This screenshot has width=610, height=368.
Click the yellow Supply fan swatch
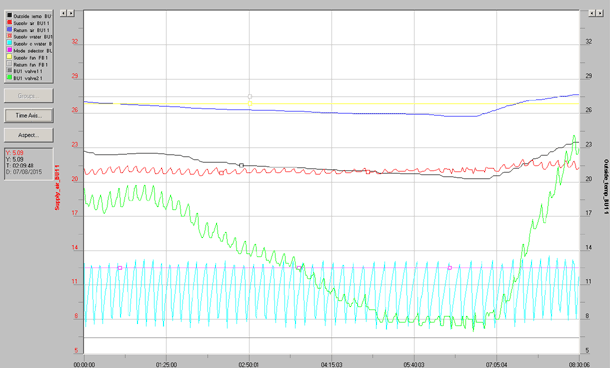coord(9,57)
